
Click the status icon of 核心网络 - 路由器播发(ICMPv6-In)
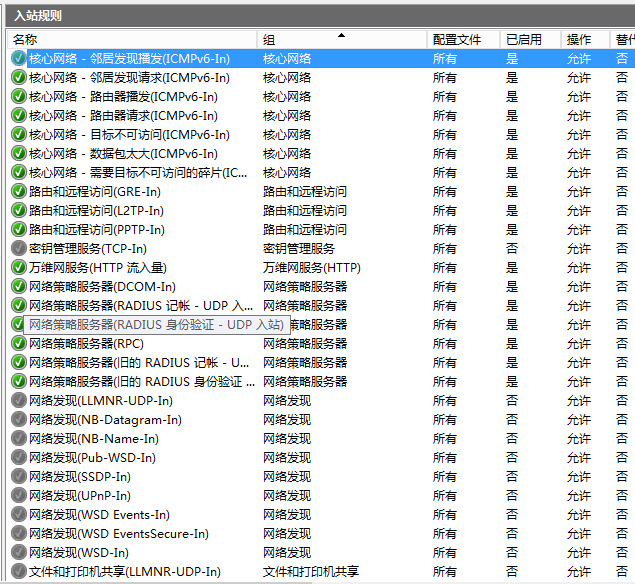click(19, 96)
